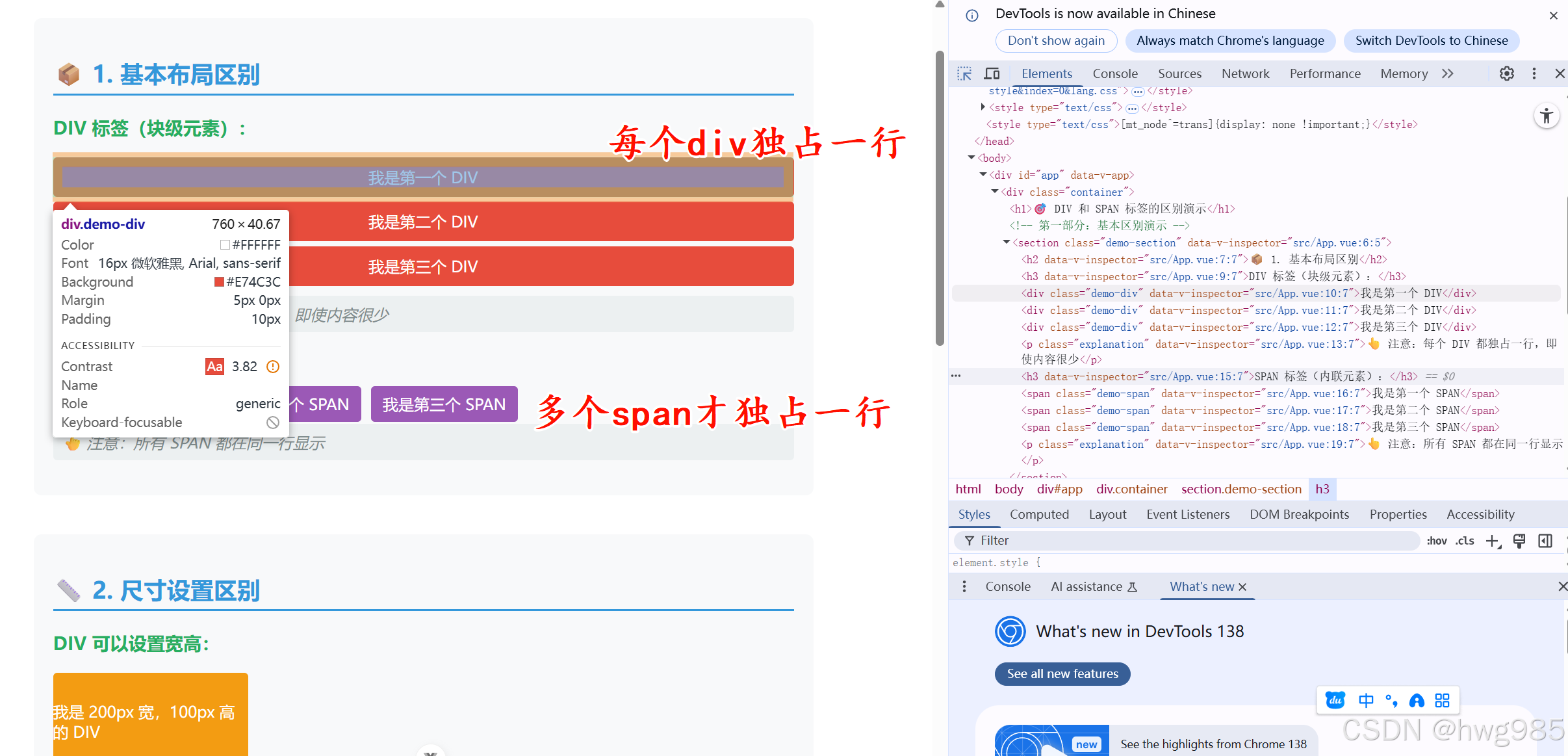Click See all new features button
1568x756 pixels.
pyautogui.click(x=1062, y=673)
